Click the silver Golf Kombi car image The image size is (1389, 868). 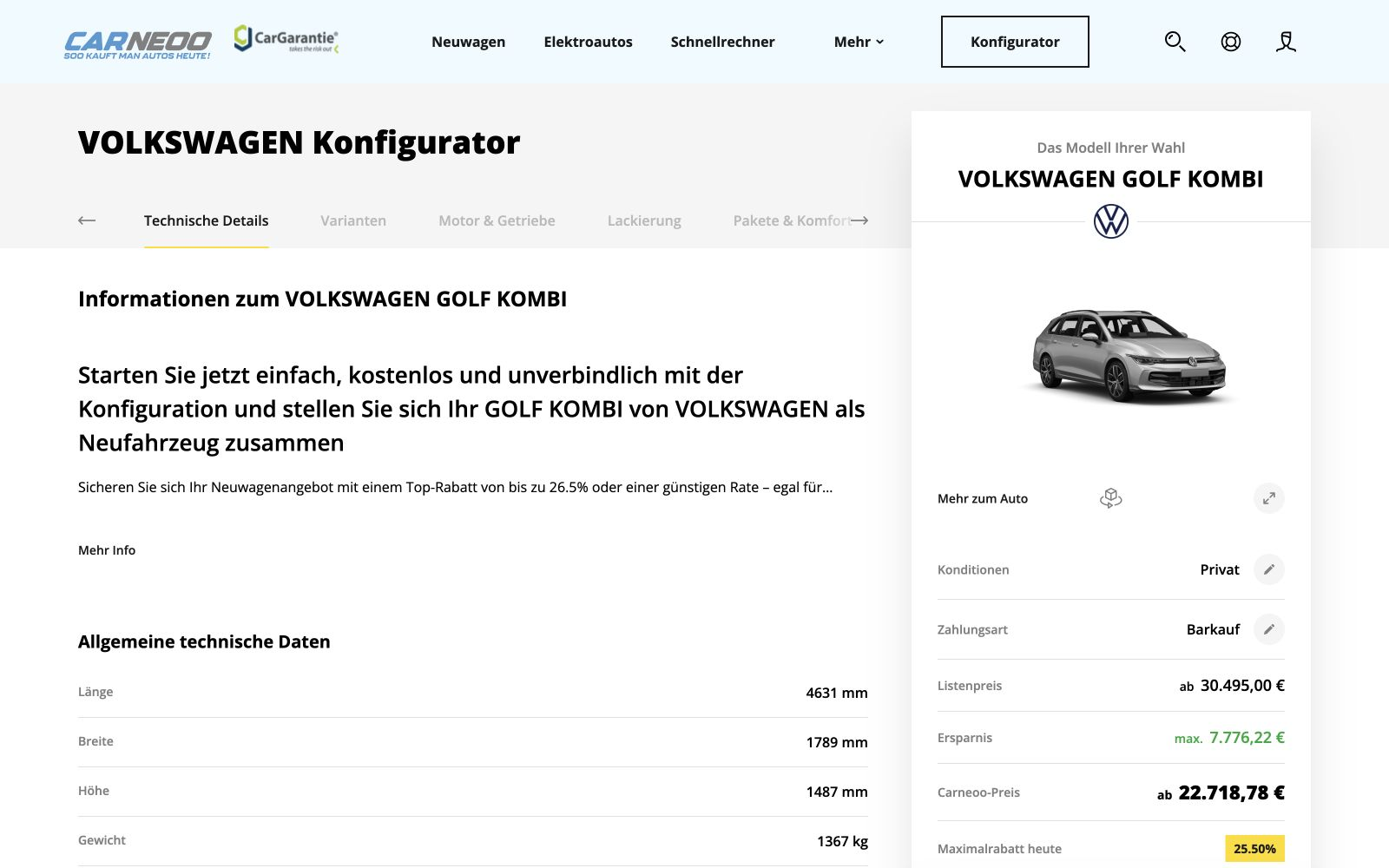(x=1129, y=355)
